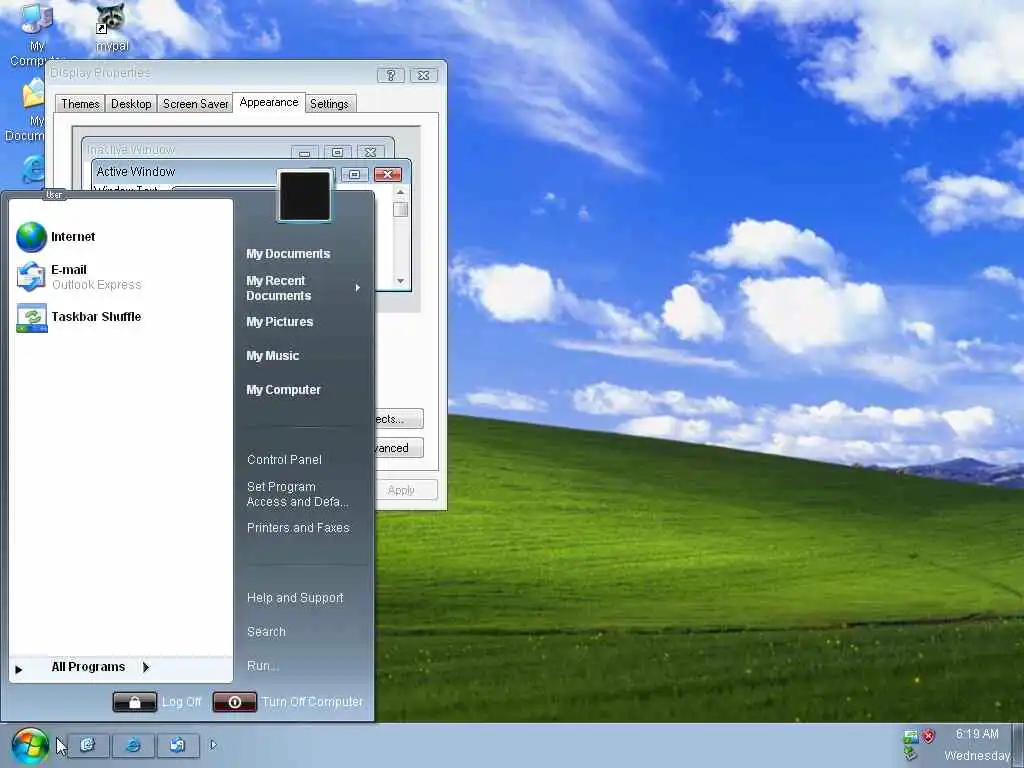Open Internet from the Start menu
The width and height of the screenshot is (1024, 768).
(121, 236)
